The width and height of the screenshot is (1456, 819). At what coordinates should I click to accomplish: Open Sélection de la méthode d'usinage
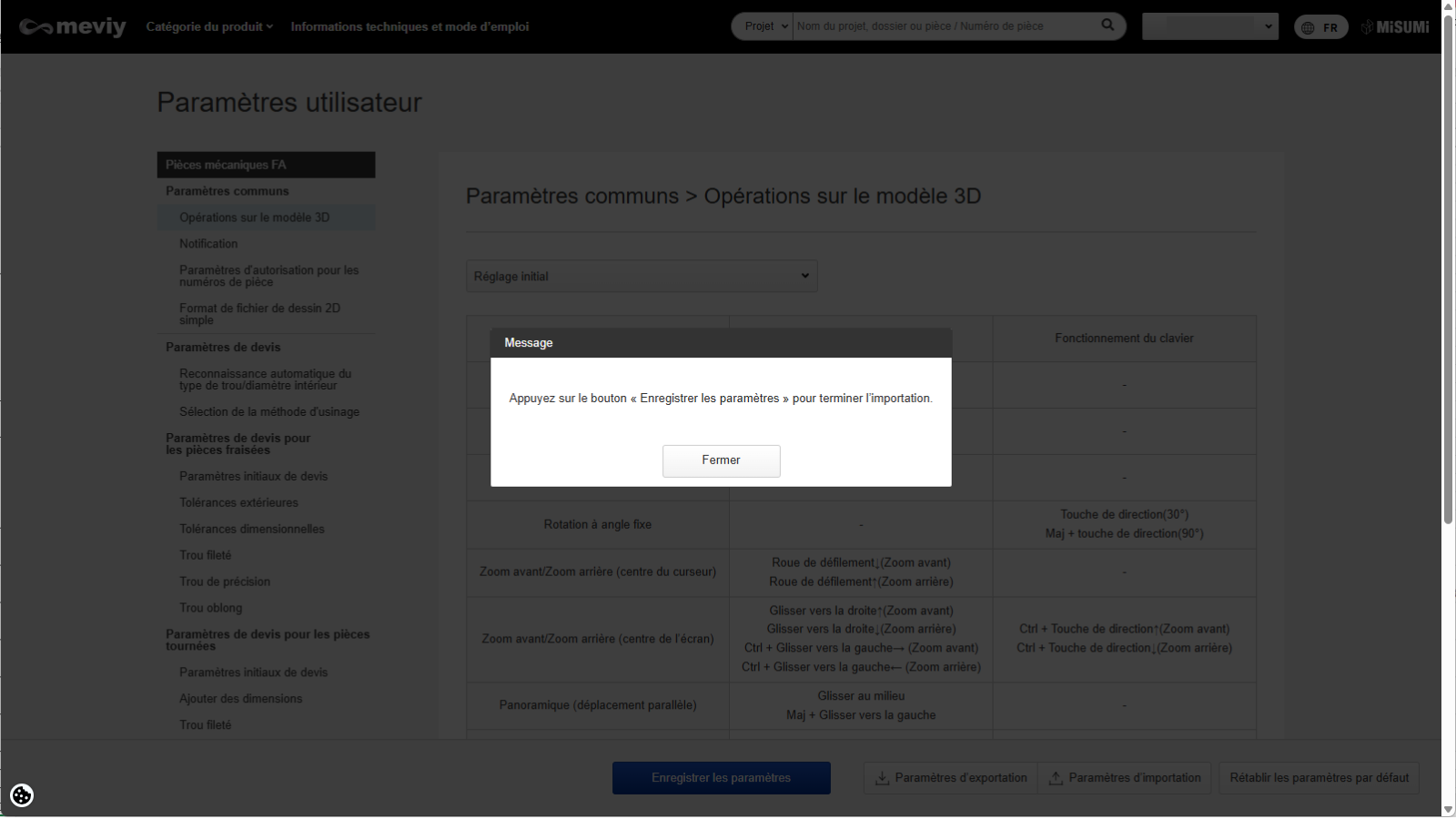[x=269, y=412]
